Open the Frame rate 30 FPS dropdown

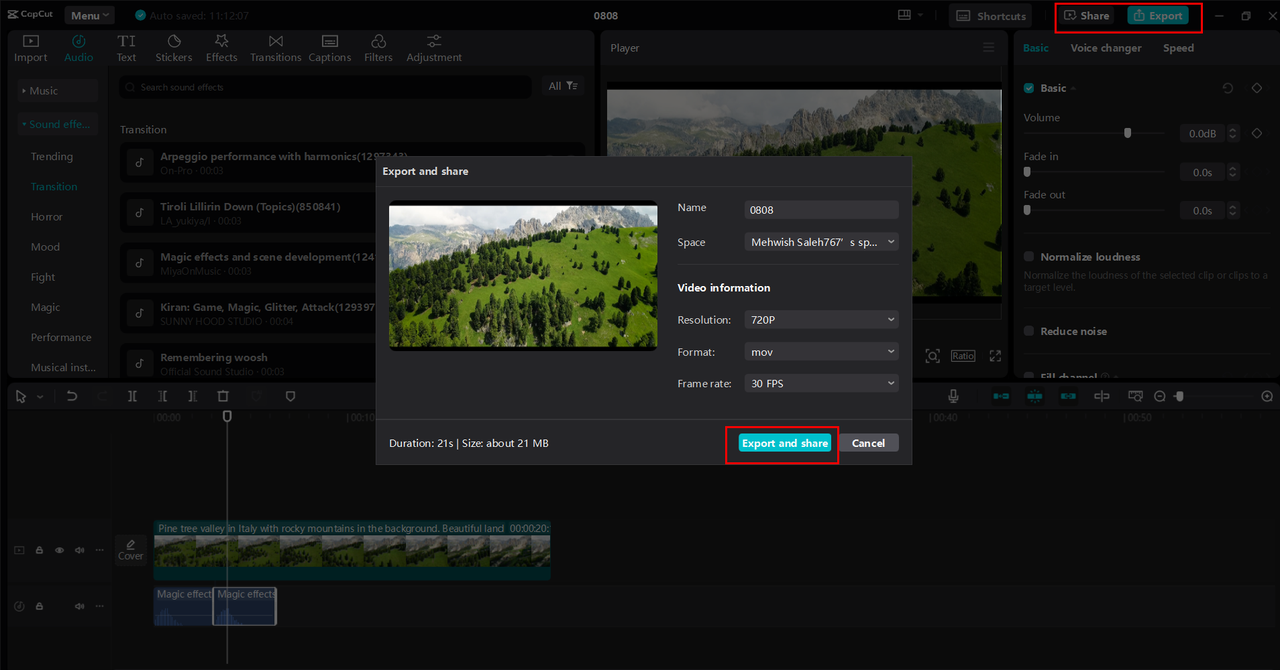tap(822, 383)
